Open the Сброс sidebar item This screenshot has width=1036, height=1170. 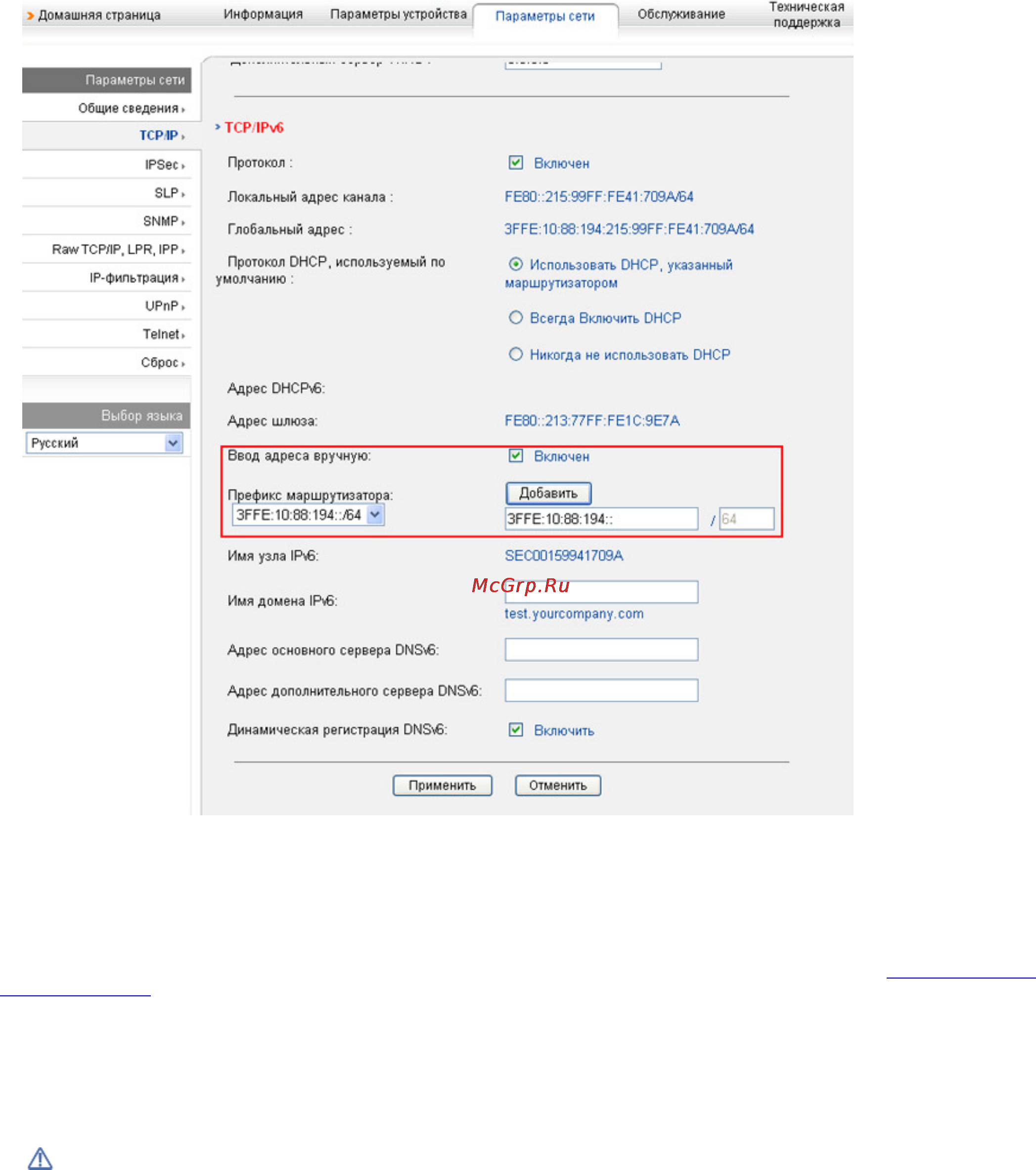coord(163,362)
